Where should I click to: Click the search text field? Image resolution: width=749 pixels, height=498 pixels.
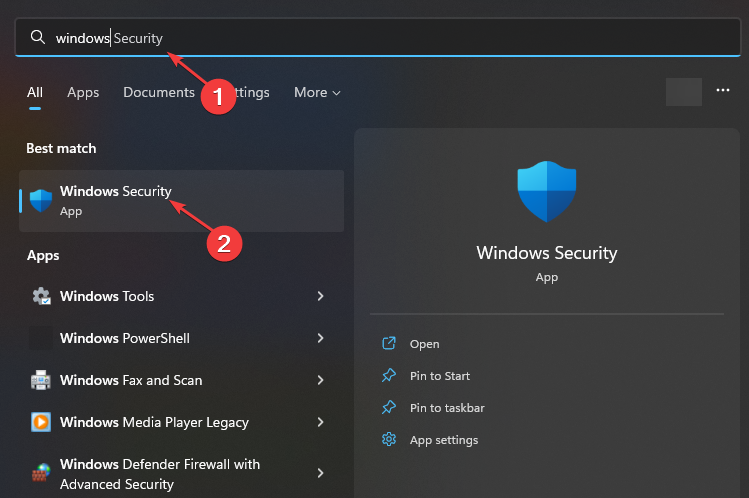coord(378,37)
